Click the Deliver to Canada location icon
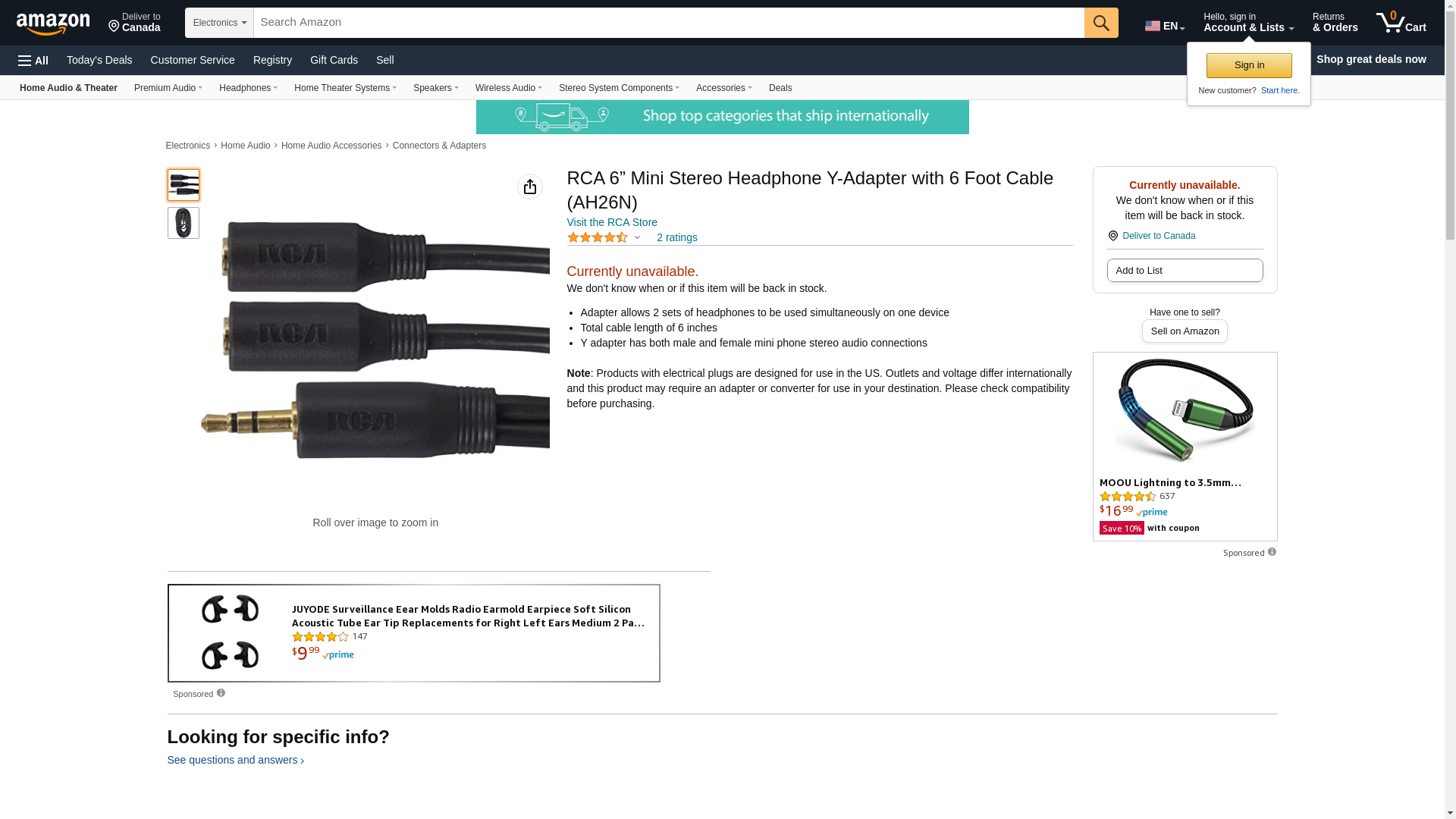The width and height of the screenshot is (1456, 819). coord(1113,236)
